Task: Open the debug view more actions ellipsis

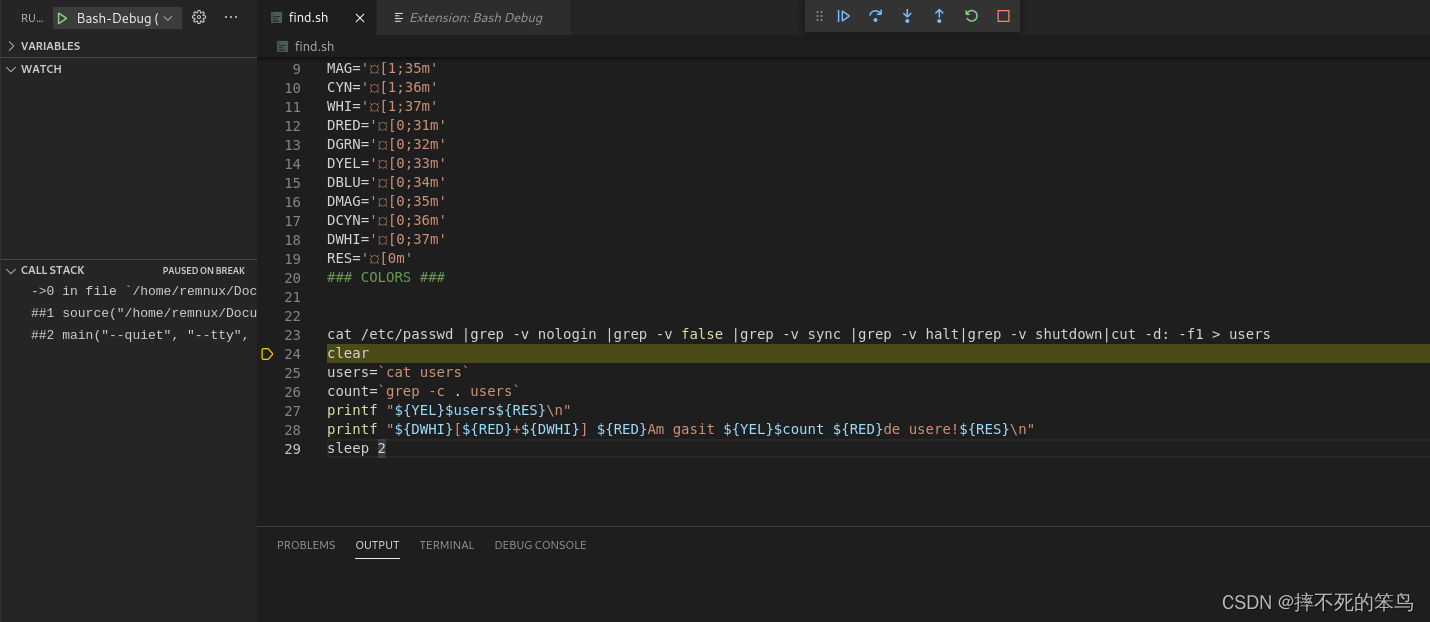Action: pos(231,17)
